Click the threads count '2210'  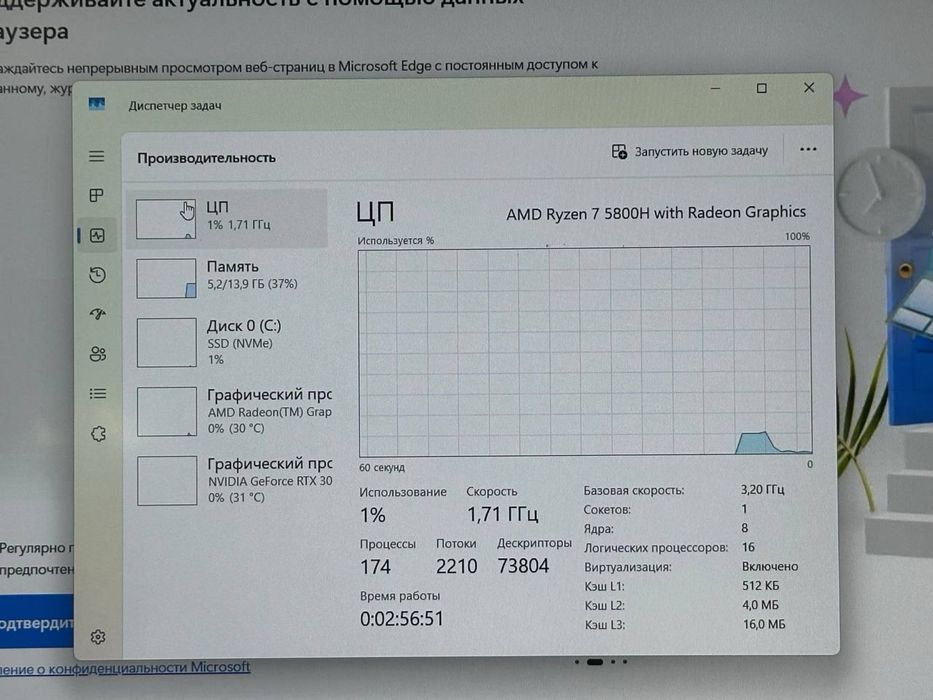(x=456, y=566)
